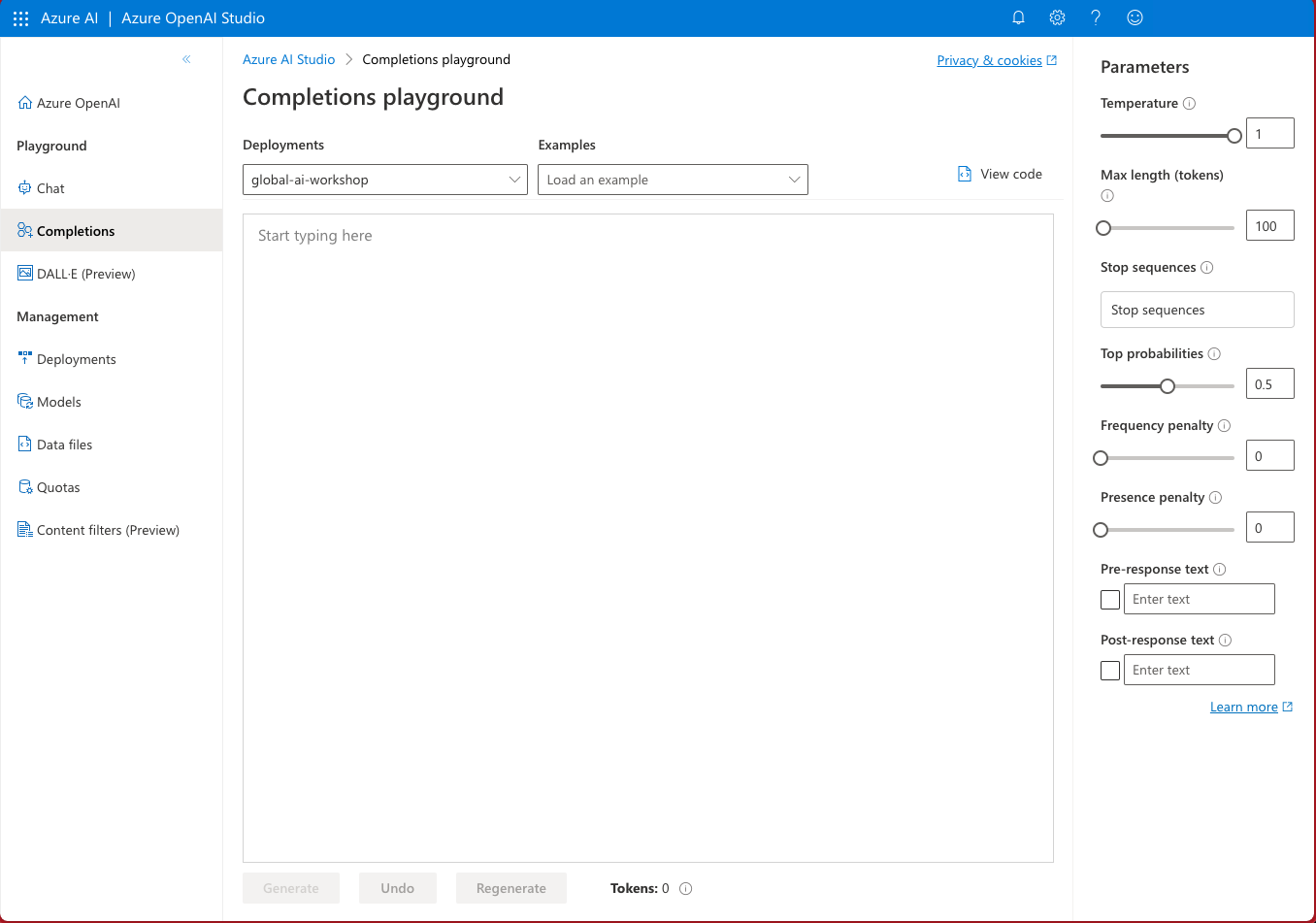Enable the Post-response text checkbox
The image size is (1316, 923).
1110,671
